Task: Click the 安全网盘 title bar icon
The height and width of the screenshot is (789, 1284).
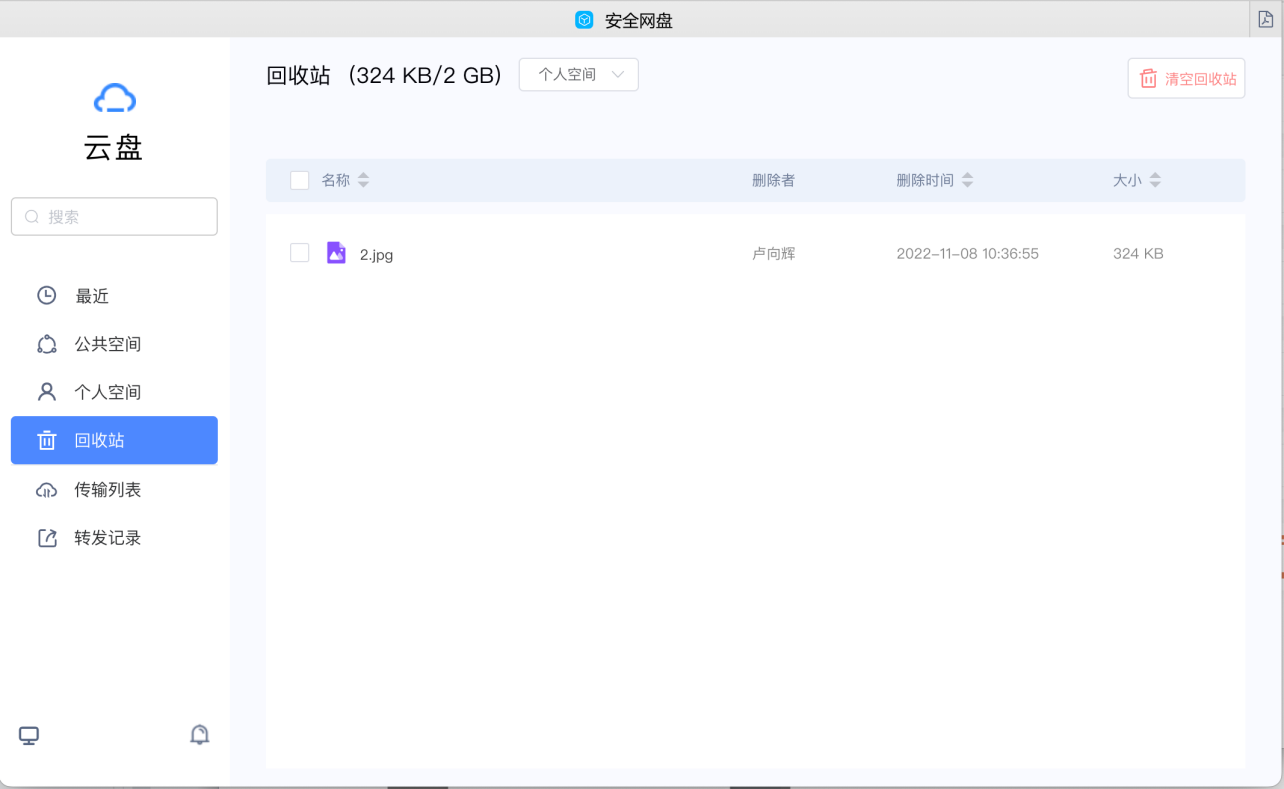Action: [583, 19]
